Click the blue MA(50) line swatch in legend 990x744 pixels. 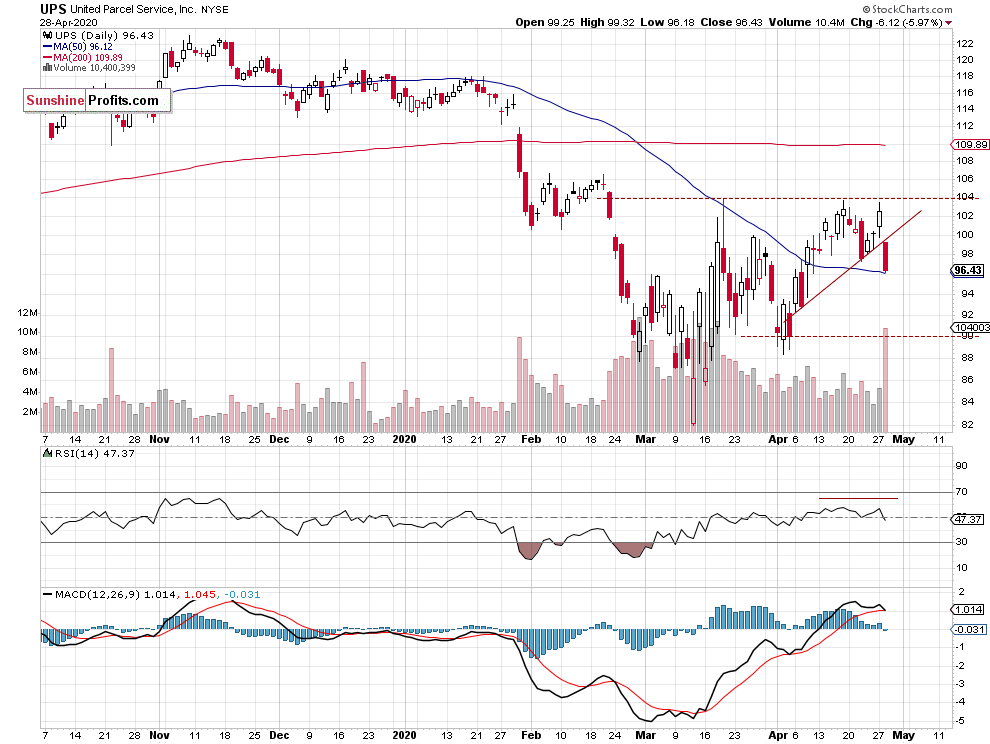47,47
